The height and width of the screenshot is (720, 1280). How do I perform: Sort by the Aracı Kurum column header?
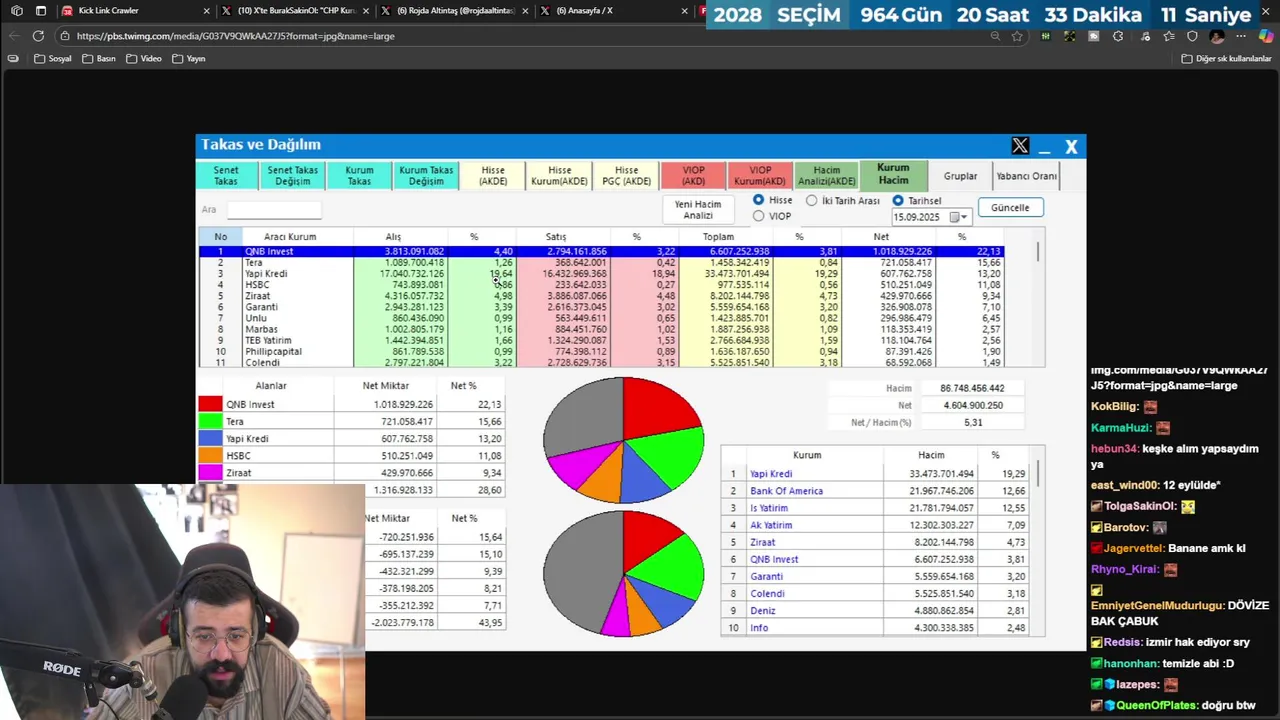[x=290, y=237]
